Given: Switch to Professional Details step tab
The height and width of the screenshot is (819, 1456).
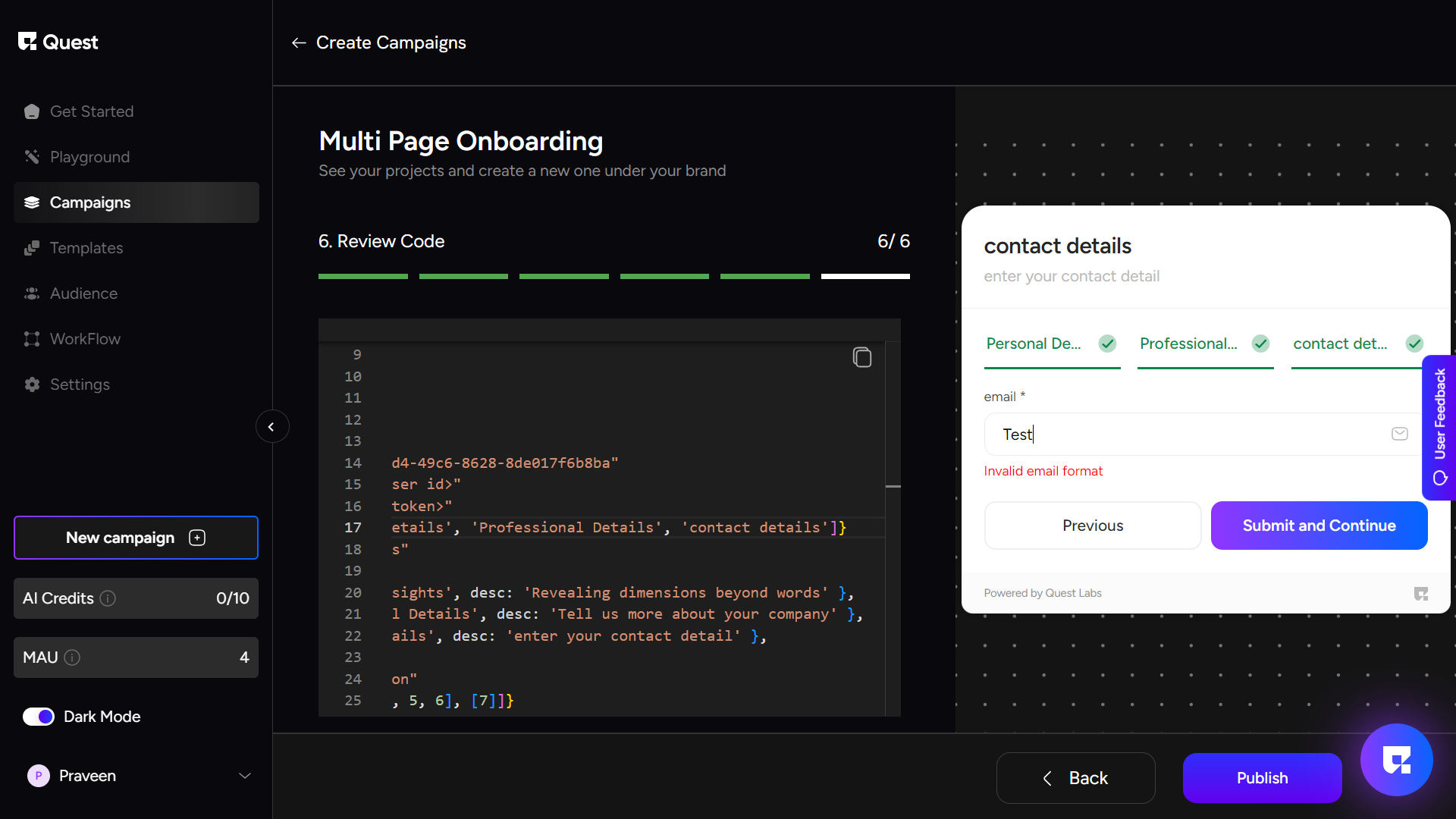Looking at the screenshot, I should point(1204,344).
